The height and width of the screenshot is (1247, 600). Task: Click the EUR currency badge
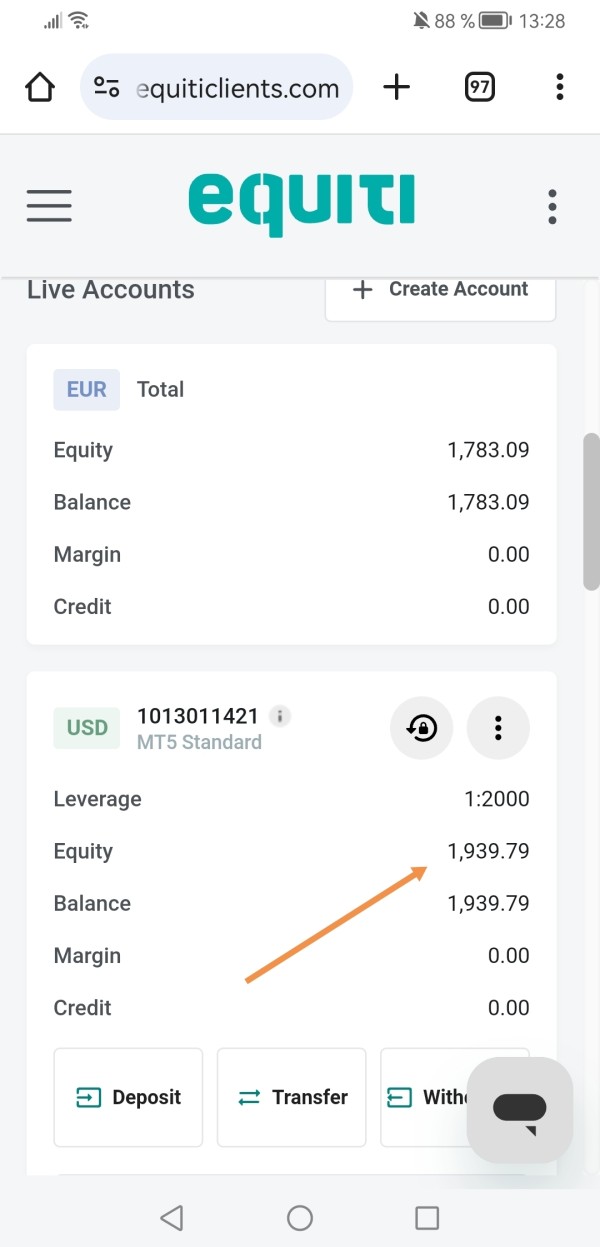[87, 389]
